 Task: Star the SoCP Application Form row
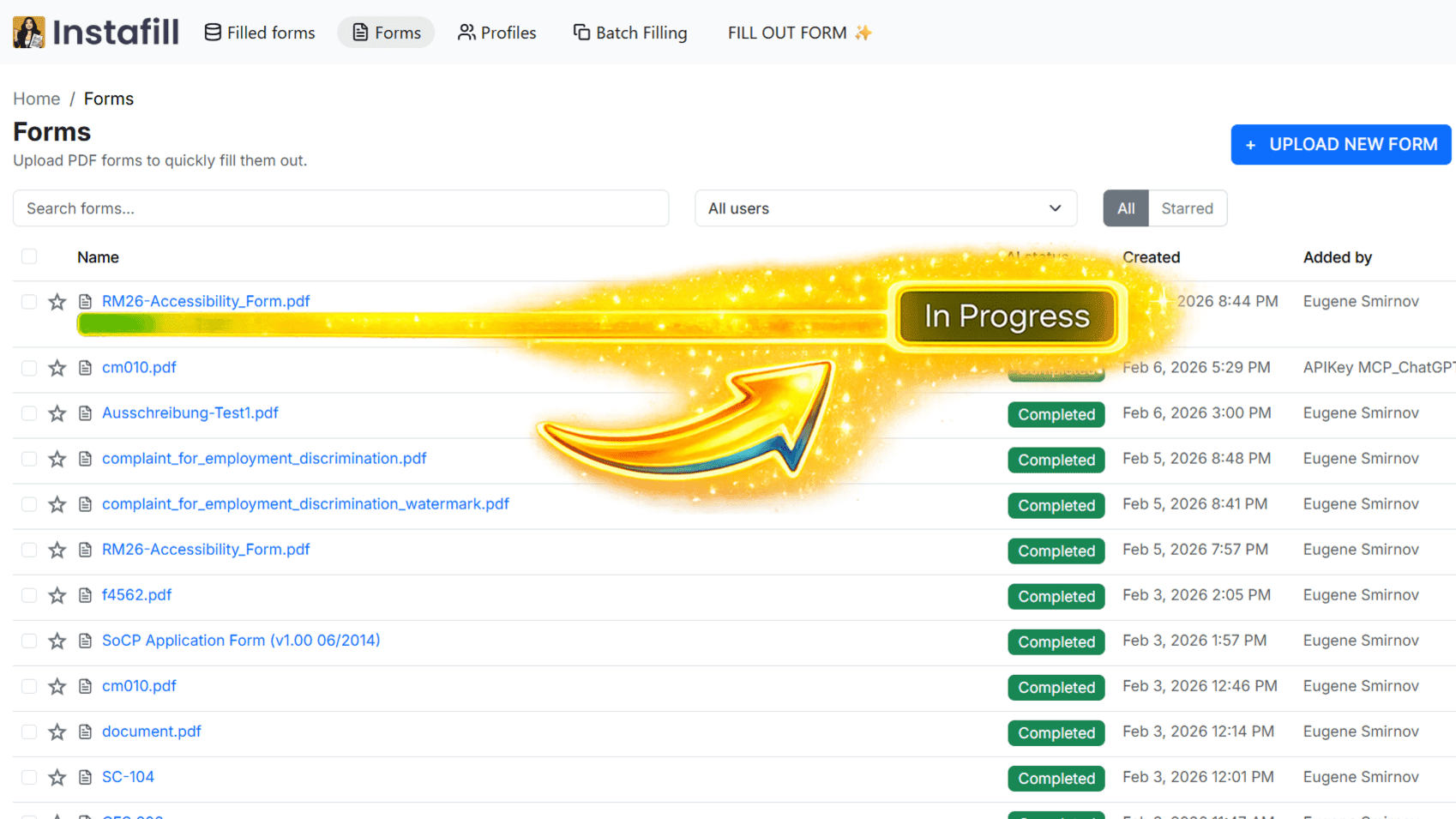tap(57, 641)
